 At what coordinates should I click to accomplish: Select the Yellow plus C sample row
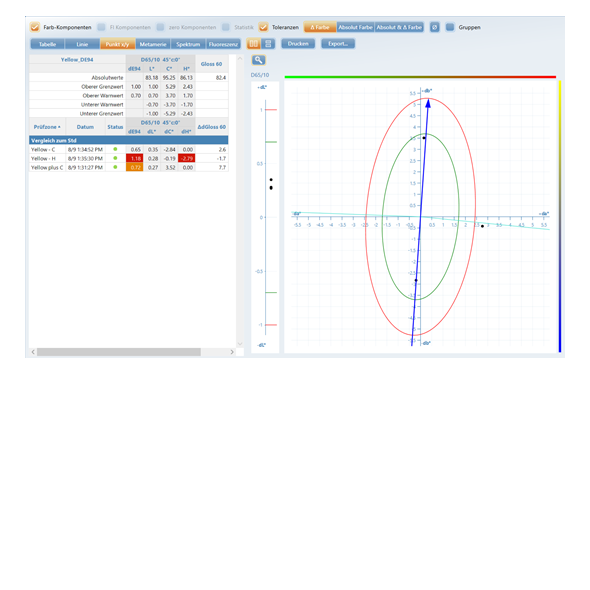tap(129, 167)
